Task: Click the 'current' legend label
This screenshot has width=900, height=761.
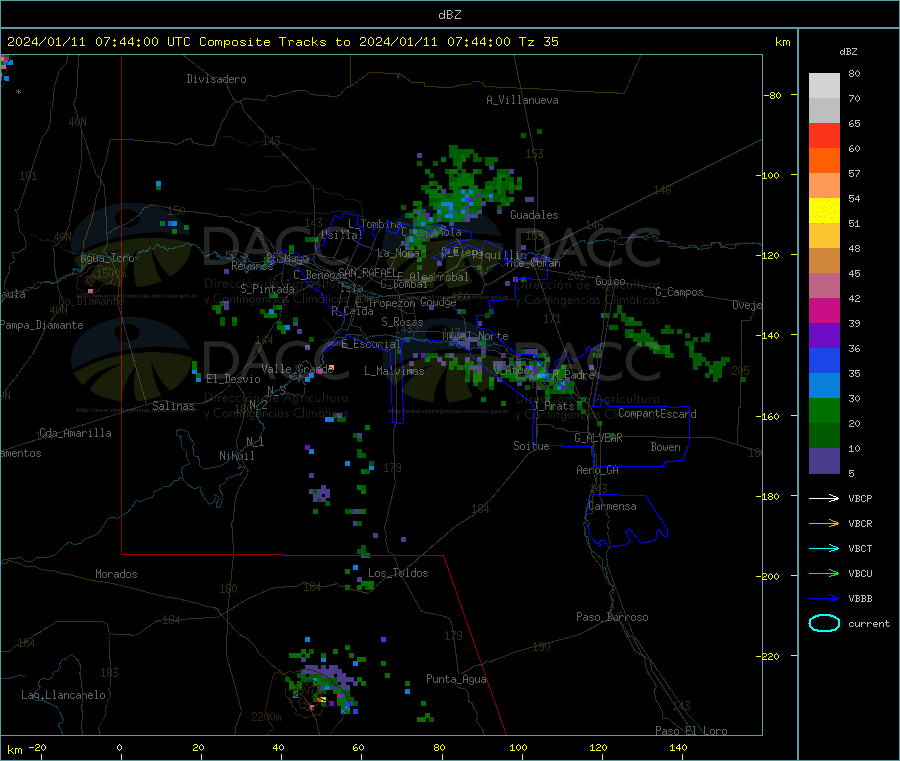Action: 869,624
